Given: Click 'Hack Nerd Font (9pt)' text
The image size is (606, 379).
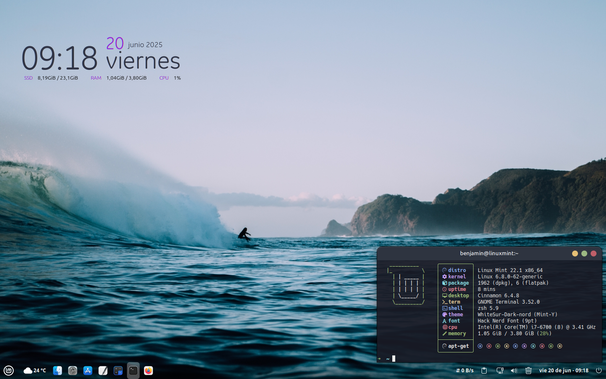Looking at the screenshot, I should tap(507, 321).
